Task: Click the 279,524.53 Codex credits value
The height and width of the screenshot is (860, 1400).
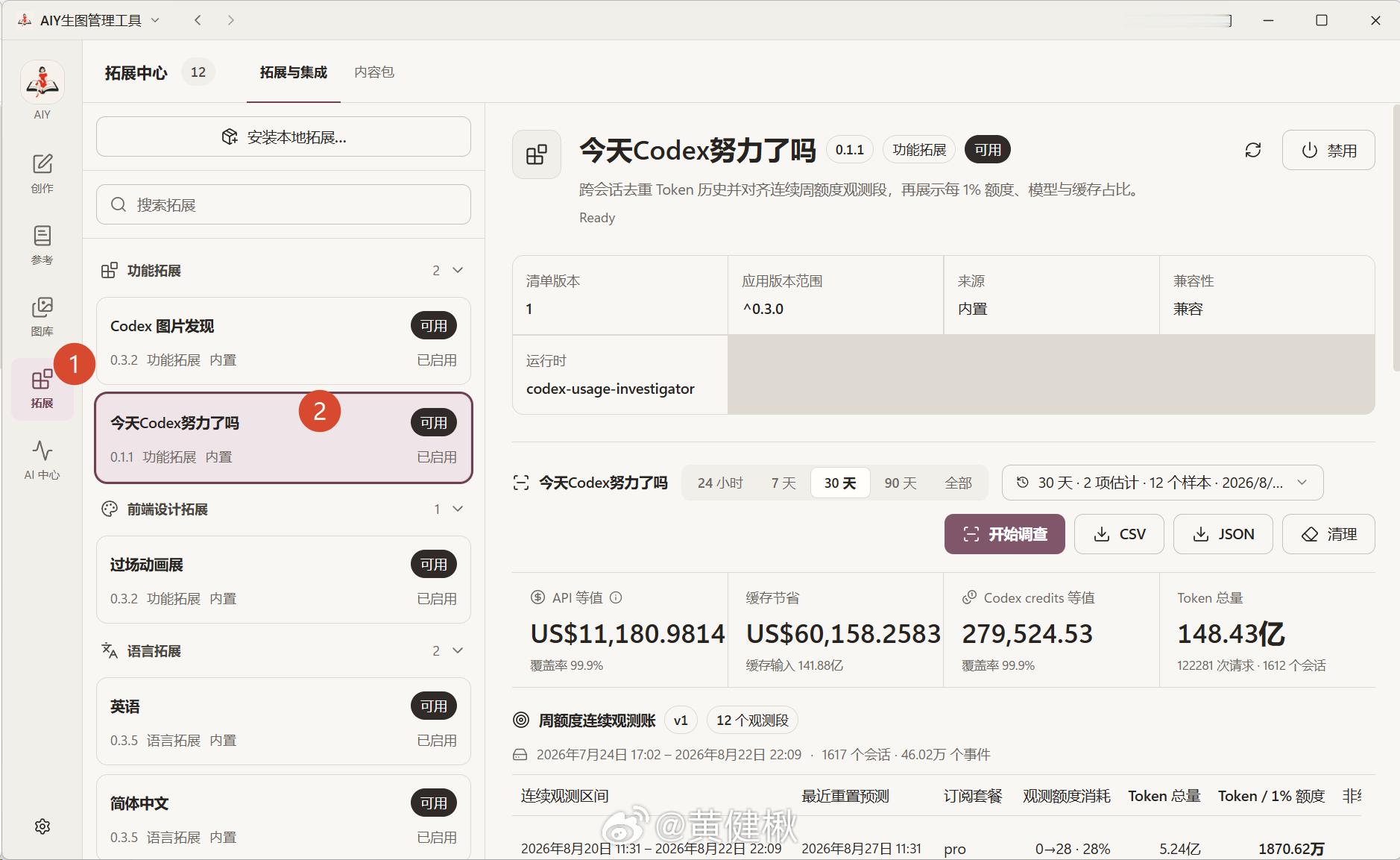Action: 1027,634
